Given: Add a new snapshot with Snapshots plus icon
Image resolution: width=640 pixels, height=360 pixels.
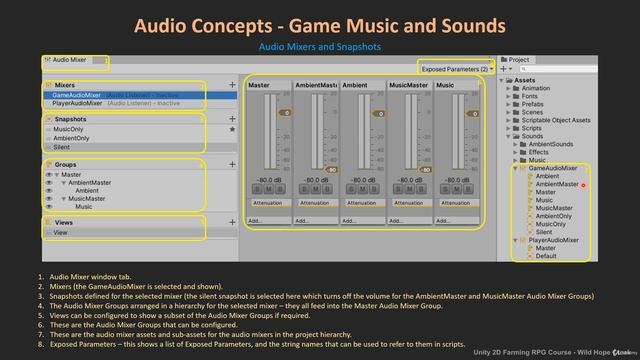Looking at the screenshot, I should tap(232, 119).
